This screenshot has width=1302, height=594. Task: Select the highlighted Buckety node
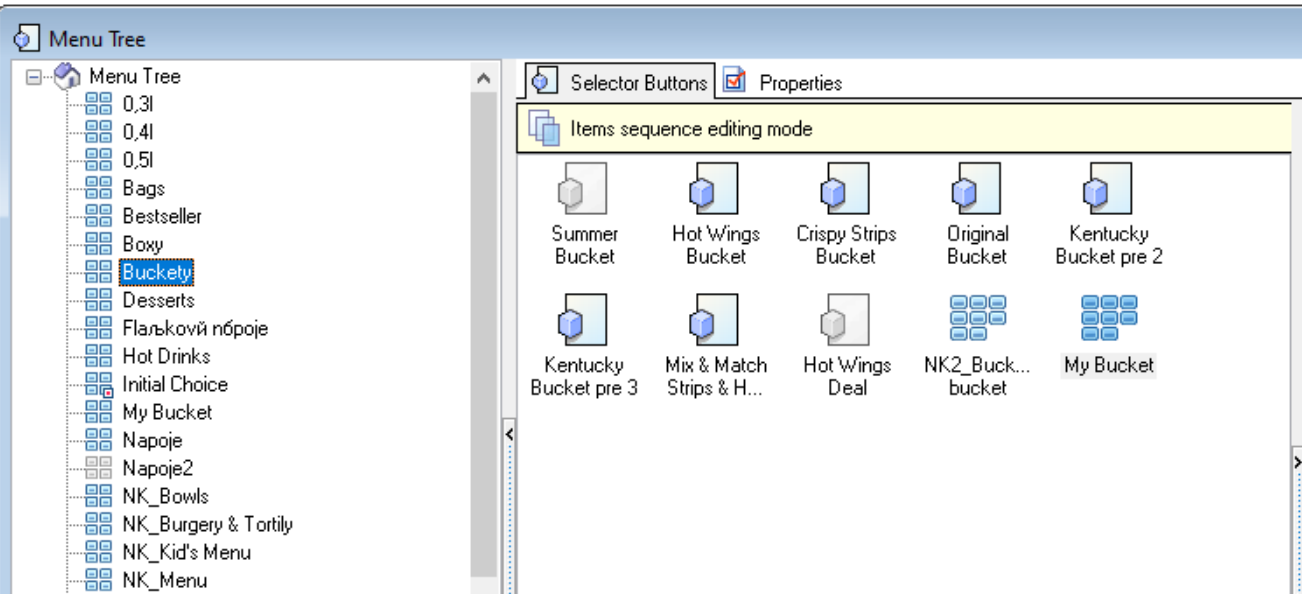click(x=157, y=271)
